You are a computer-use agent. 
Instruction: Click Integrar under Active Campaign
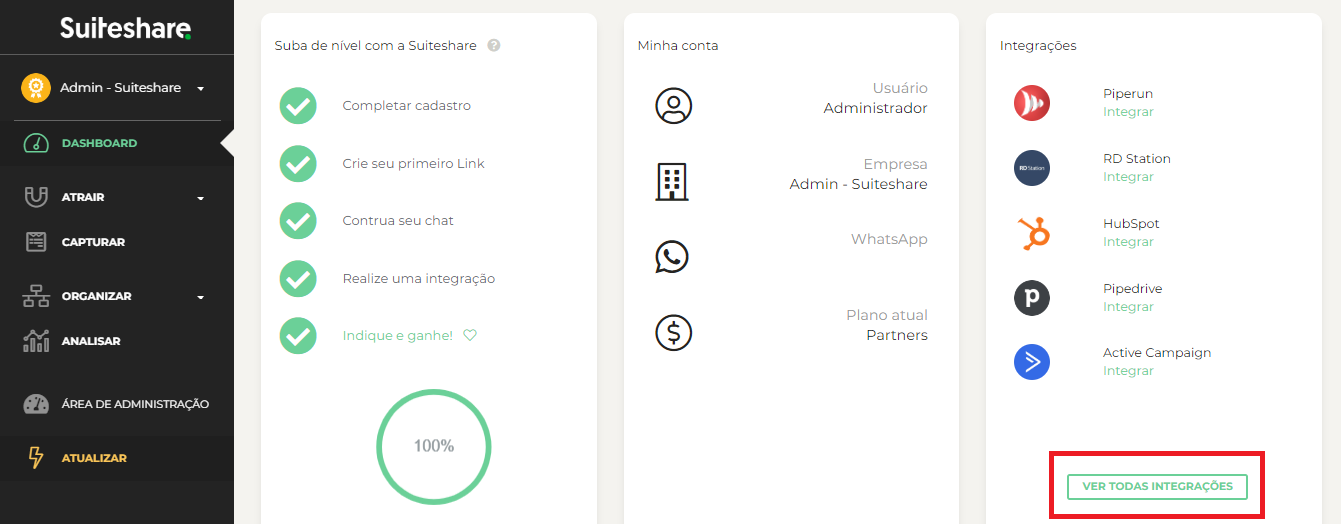[1128, 371]
